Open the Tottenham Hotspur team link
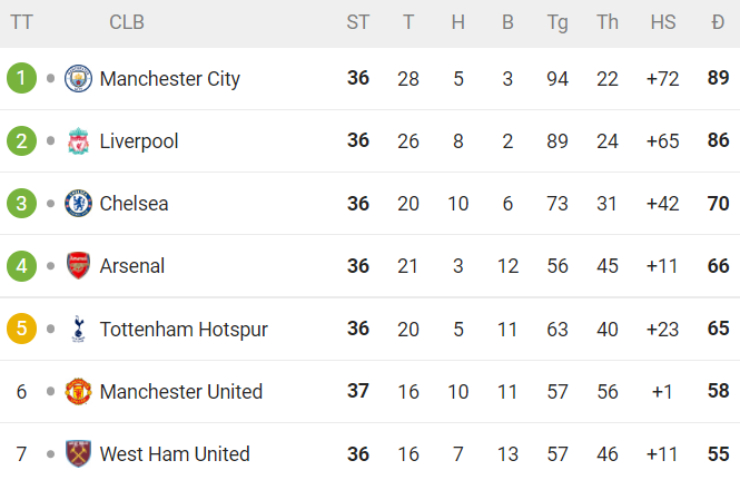Viewport: 740px width, 480px height. (x=184, y=329)
